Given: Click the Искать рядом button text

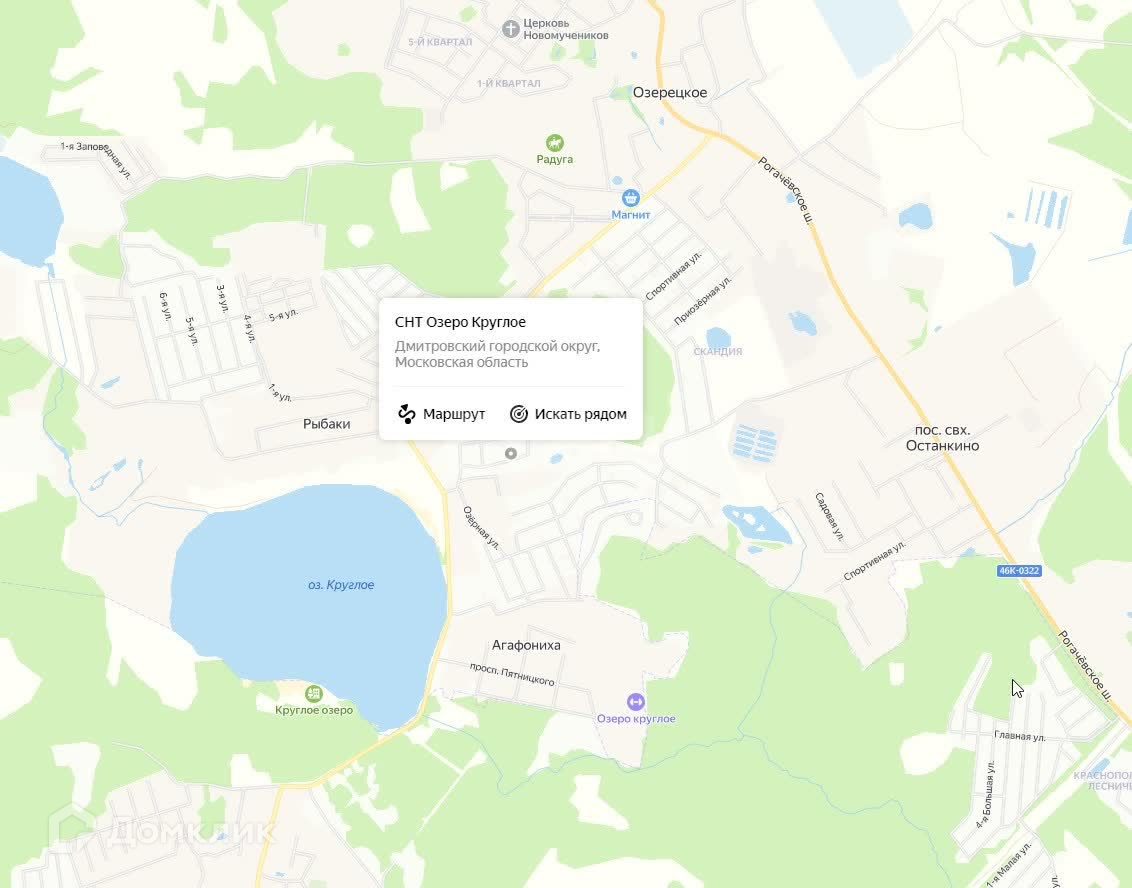Looking at the screenshot, I should pyautogui.click(x=580, y=414).
